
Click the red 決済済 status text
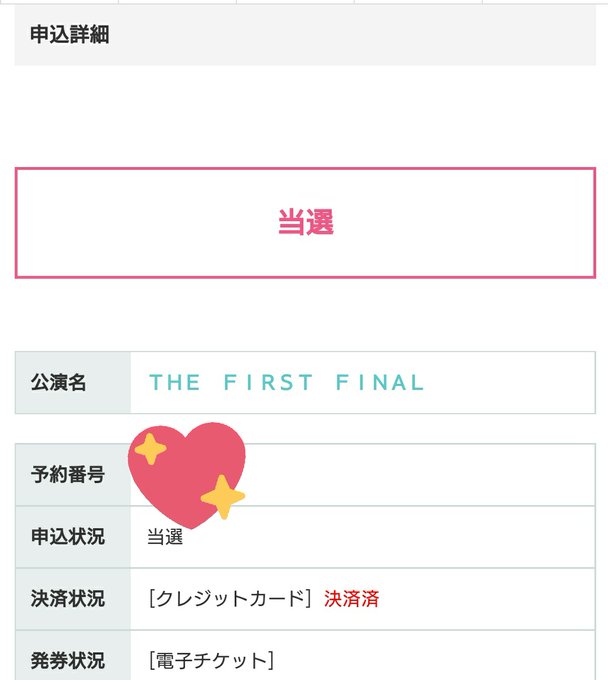click(x=352, y=598)
